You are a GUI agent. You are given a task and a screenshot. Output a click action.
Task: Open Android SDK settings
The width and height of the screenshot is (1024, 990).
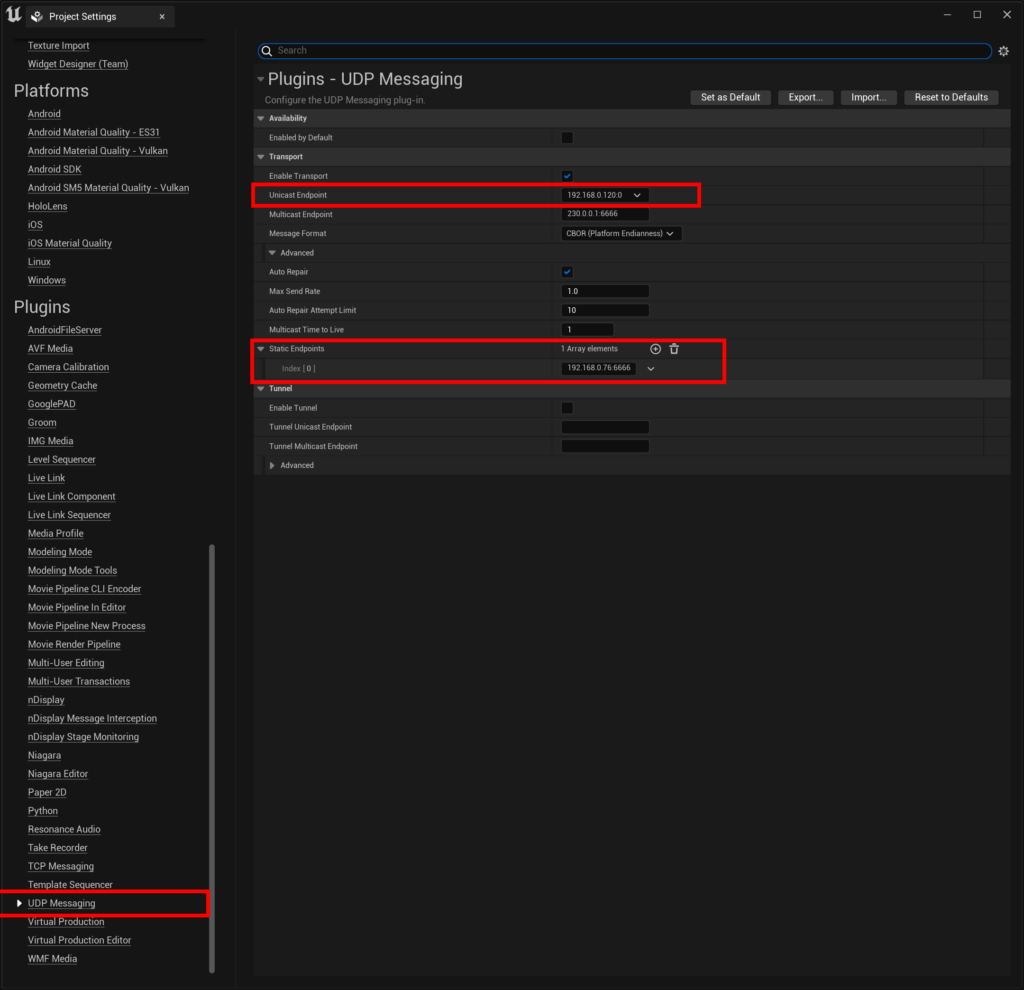(54, 169)
